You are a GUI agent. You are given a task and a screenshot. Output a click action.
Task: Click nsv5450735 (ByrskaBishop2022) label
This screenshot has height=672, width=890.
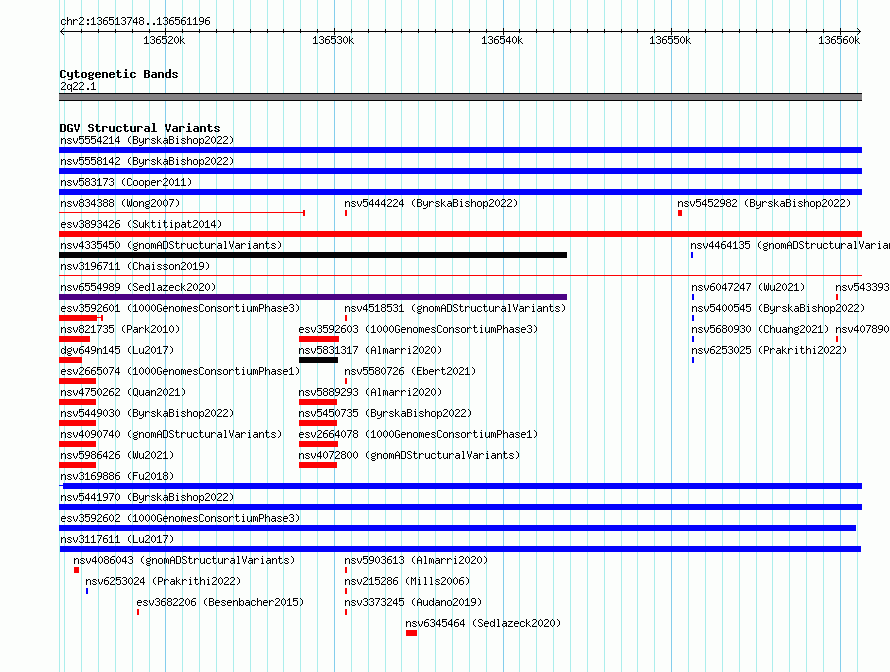pyautogui.click(x=385, y=413)
